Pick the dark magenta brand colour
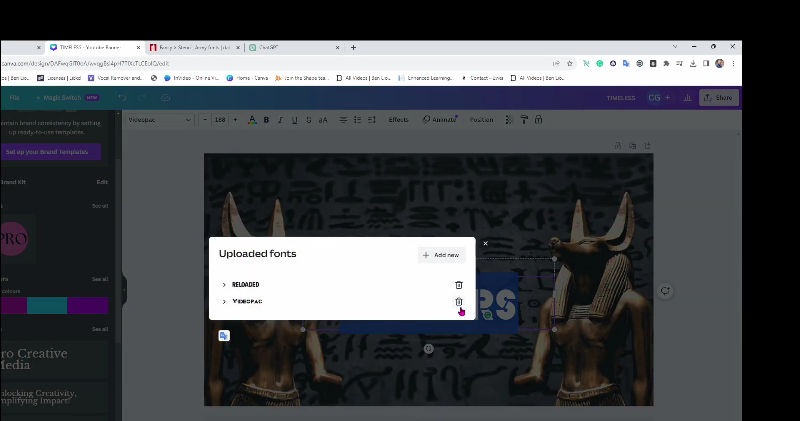The width and height of the screenshot is (800, 421). 13,305
